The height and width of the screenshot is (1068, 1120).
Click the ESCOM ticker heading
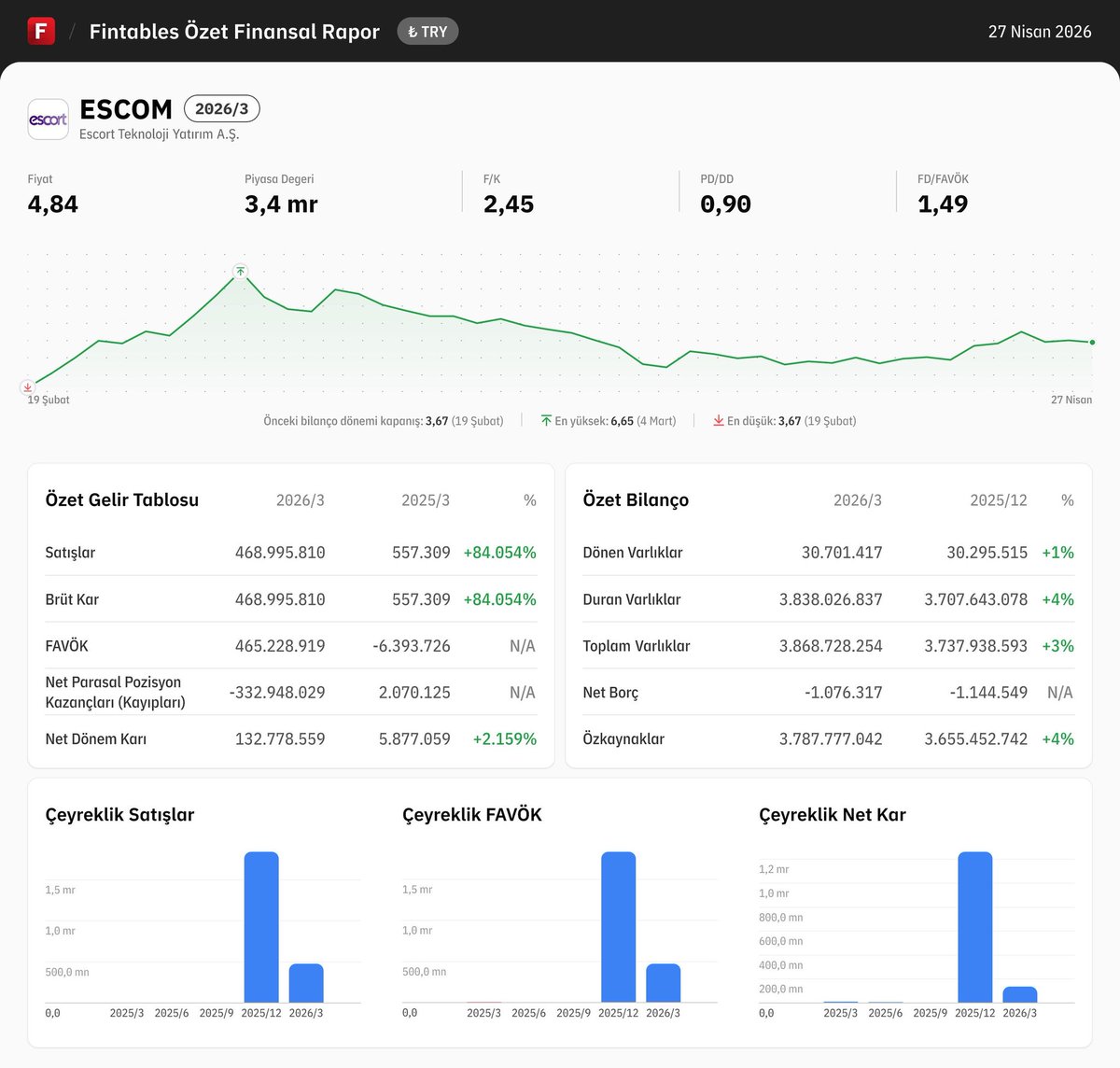point(126,109)
